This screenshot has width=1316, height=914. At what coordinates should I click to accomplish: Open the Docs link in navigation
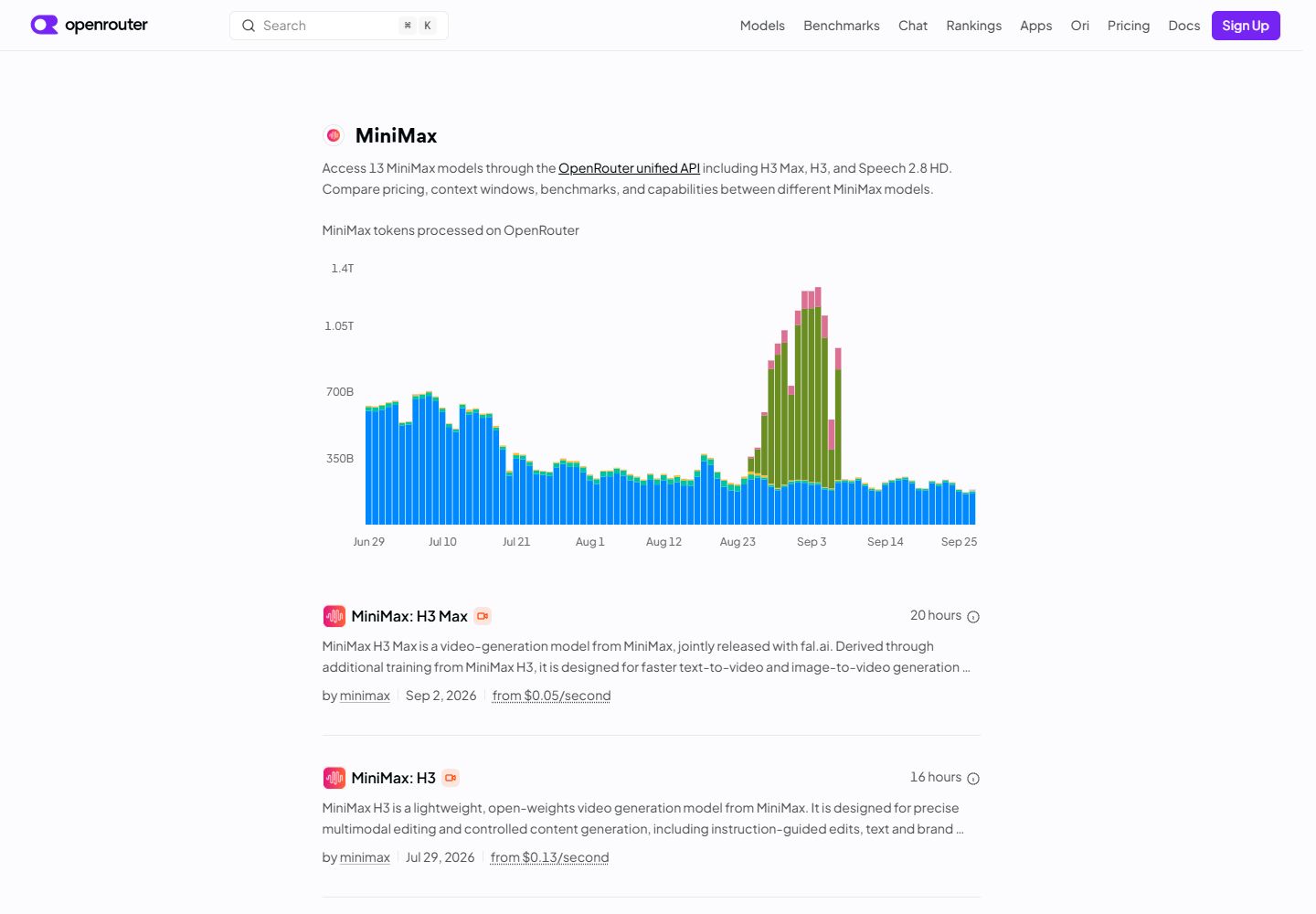(x=1184, y=26)
